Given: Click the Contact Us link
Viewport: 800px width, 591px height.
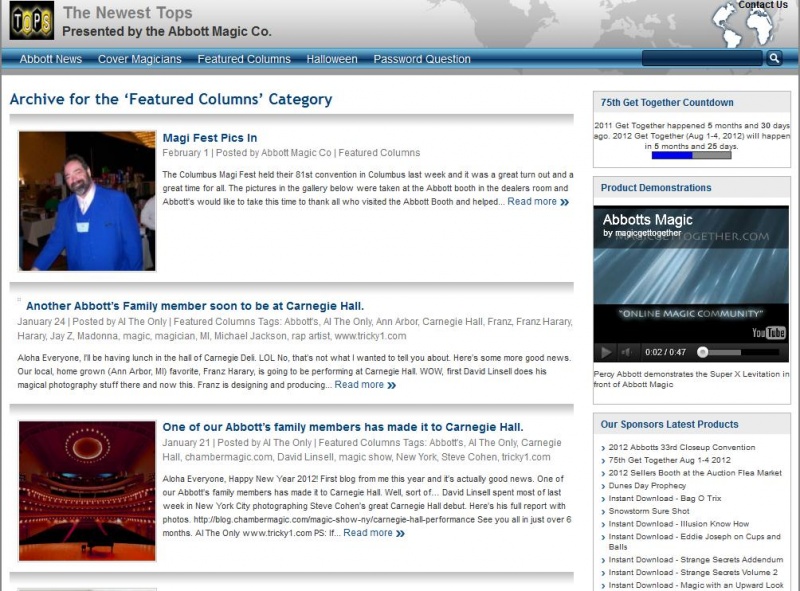Looking at the screenshot, I should pyautogui.click(x=763, y=5).
